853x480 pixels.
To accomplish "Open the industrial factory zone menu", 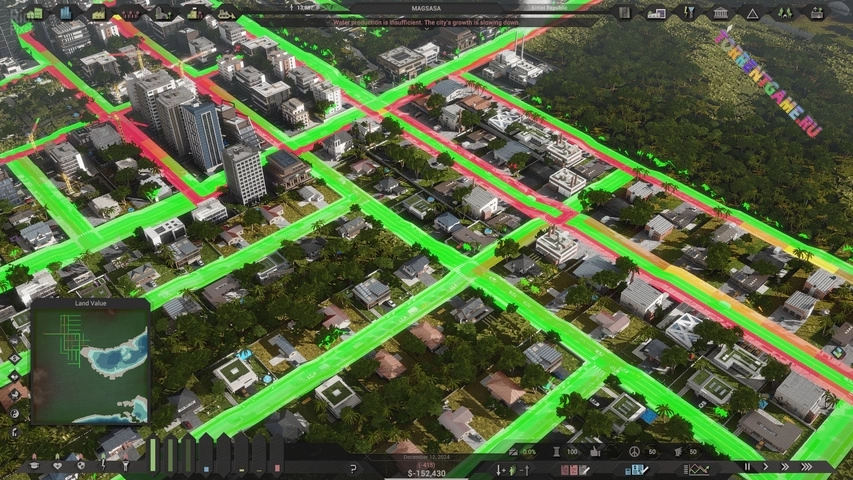I will tap(99, 13).
